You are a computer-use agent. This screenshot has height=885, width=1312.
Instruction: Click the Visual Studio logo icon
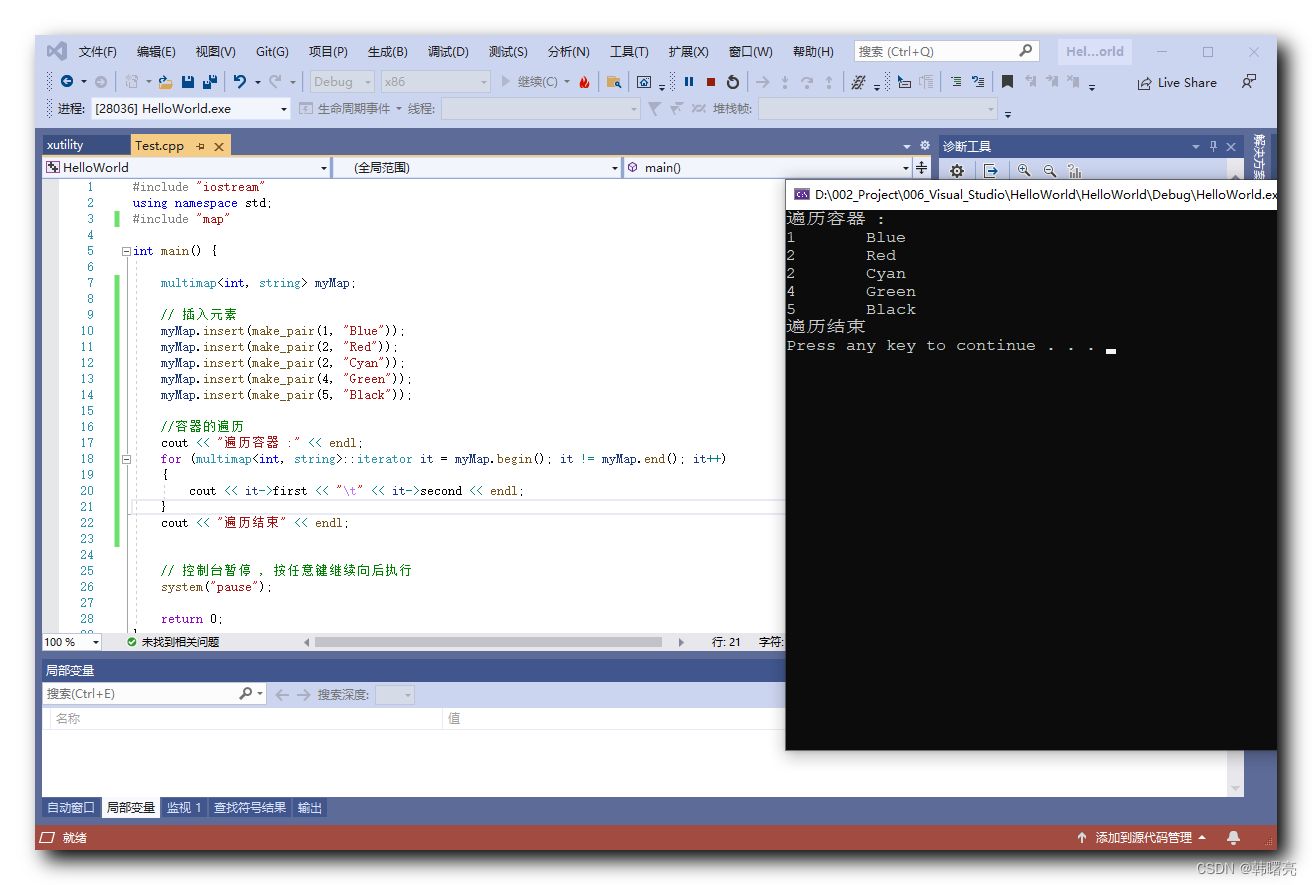tap(57, 51)
